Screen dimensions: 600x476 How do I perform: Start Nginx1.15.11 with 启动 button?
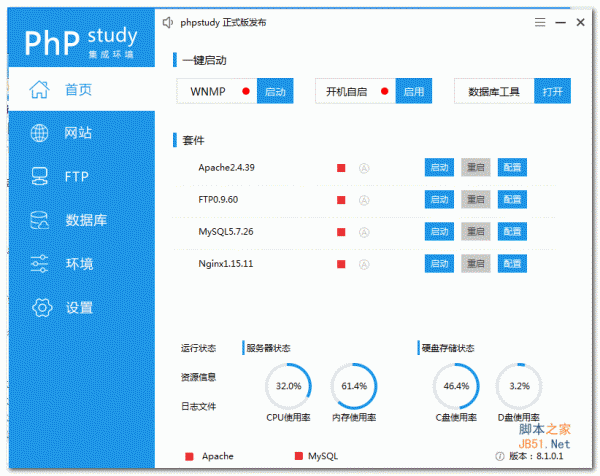[x=439, y=264]
